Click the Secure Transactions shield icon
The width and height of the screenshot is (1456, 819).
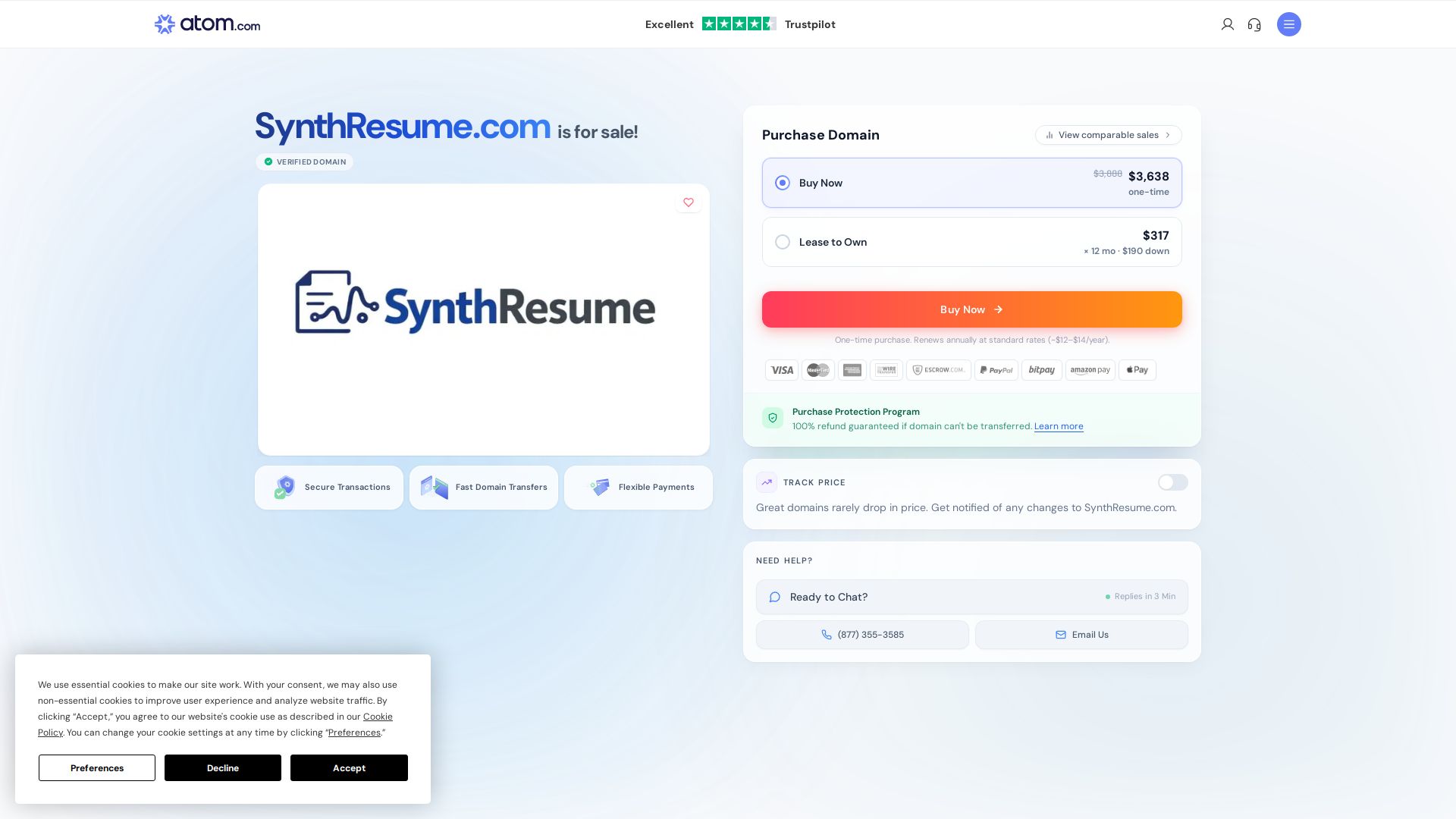tap(284, 487)
